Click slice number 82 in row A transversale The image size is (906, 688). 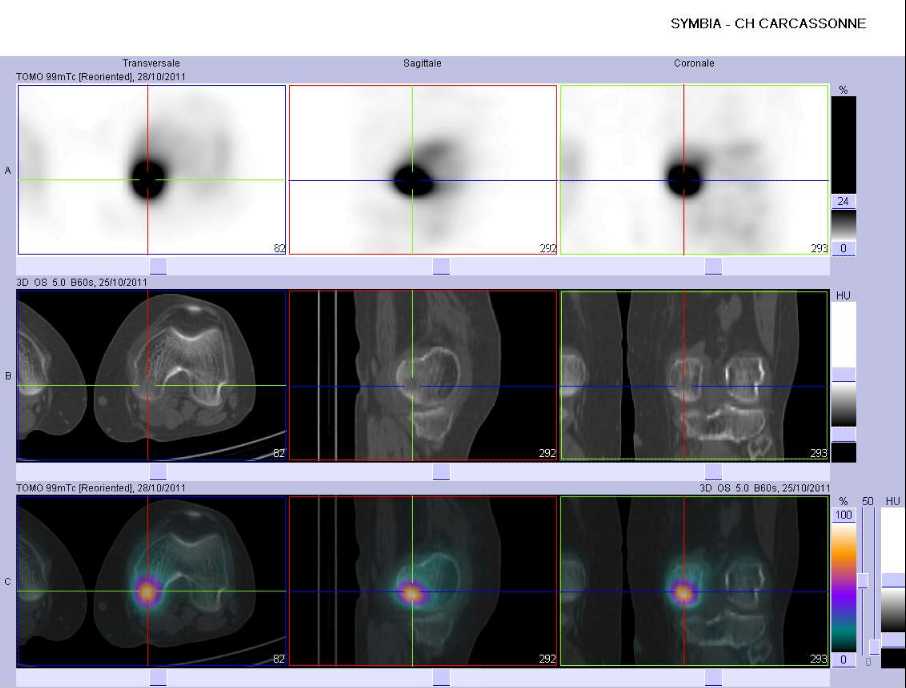(279, 248)
